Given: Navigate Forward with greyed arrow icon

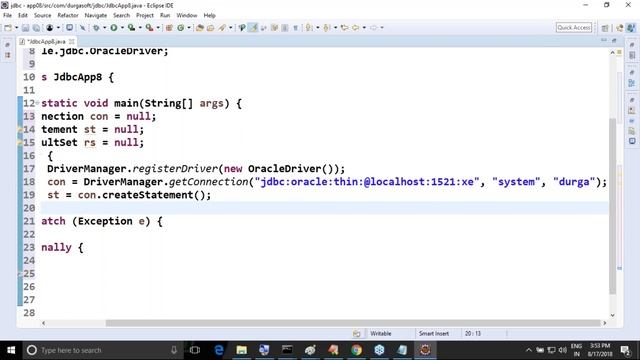Looking at the screenshot, I should tap(373, 28).
